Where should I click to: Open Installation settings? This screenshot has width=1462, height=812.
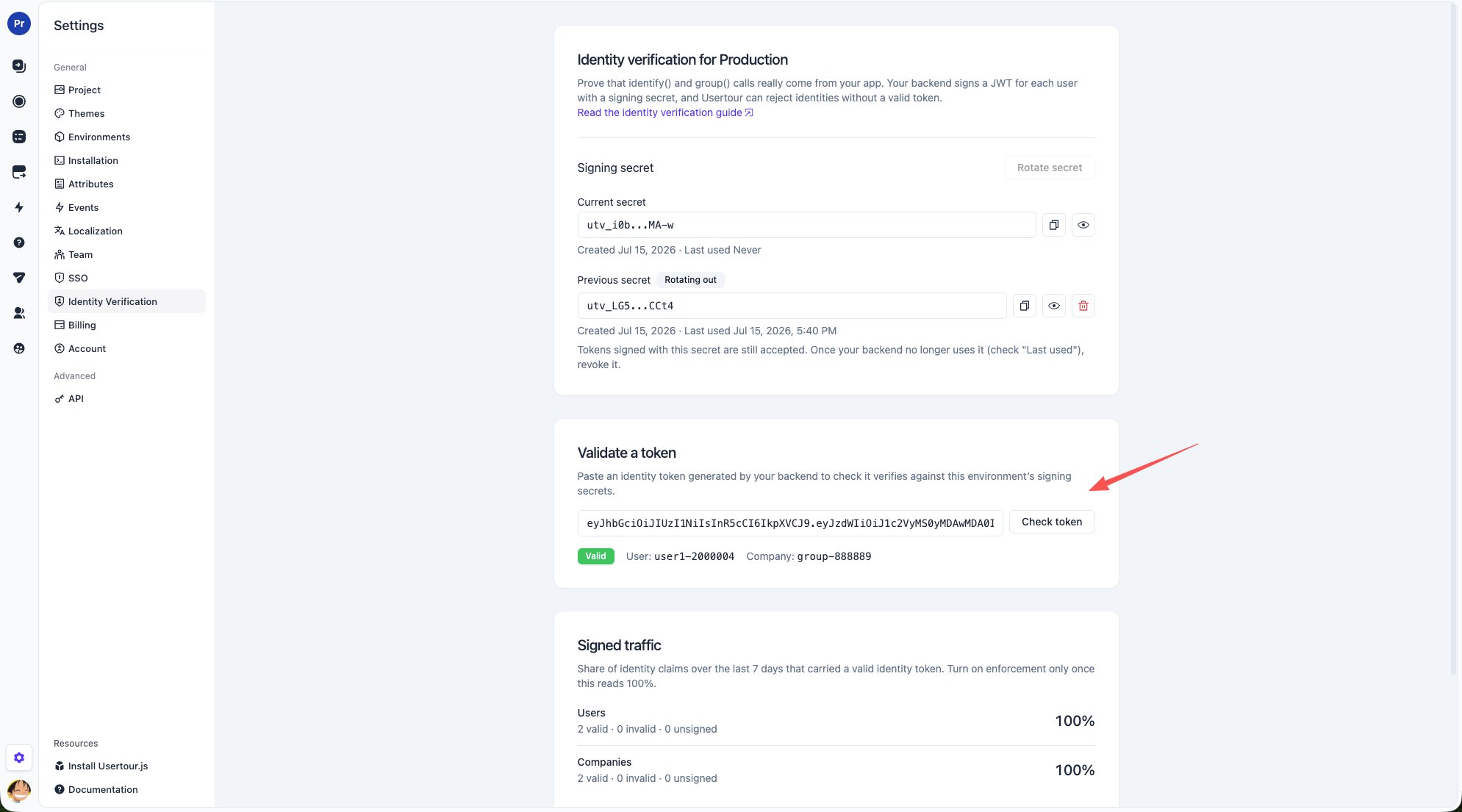pyautogui.click(x=126, y=160)
